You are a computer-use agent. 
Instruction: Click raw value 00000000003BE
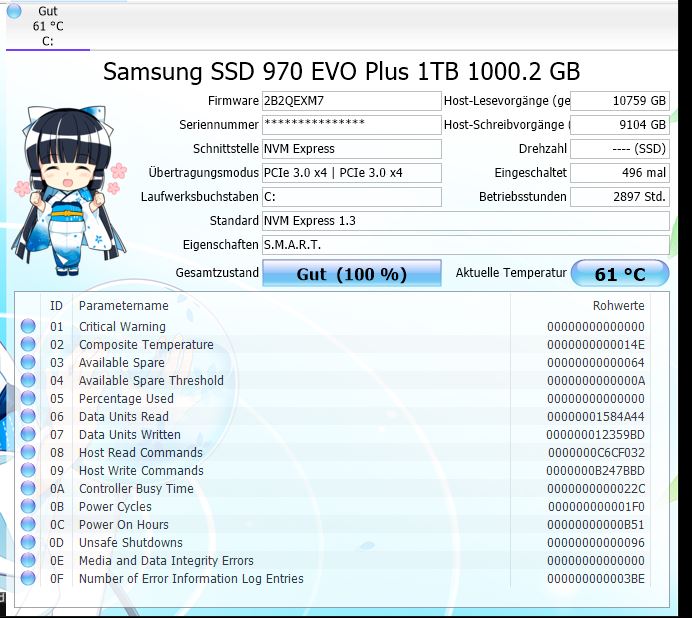click(596, 579)
